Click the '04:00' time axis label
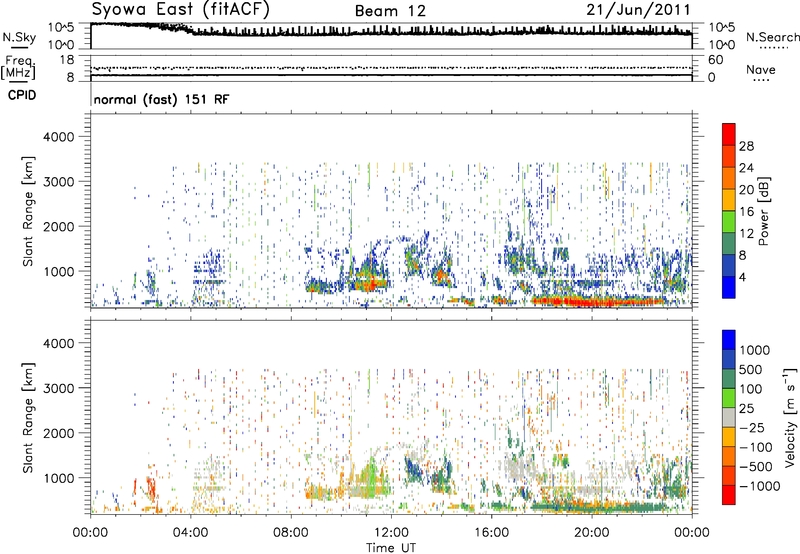The image size is (800, 554). [x=190, y=533]
